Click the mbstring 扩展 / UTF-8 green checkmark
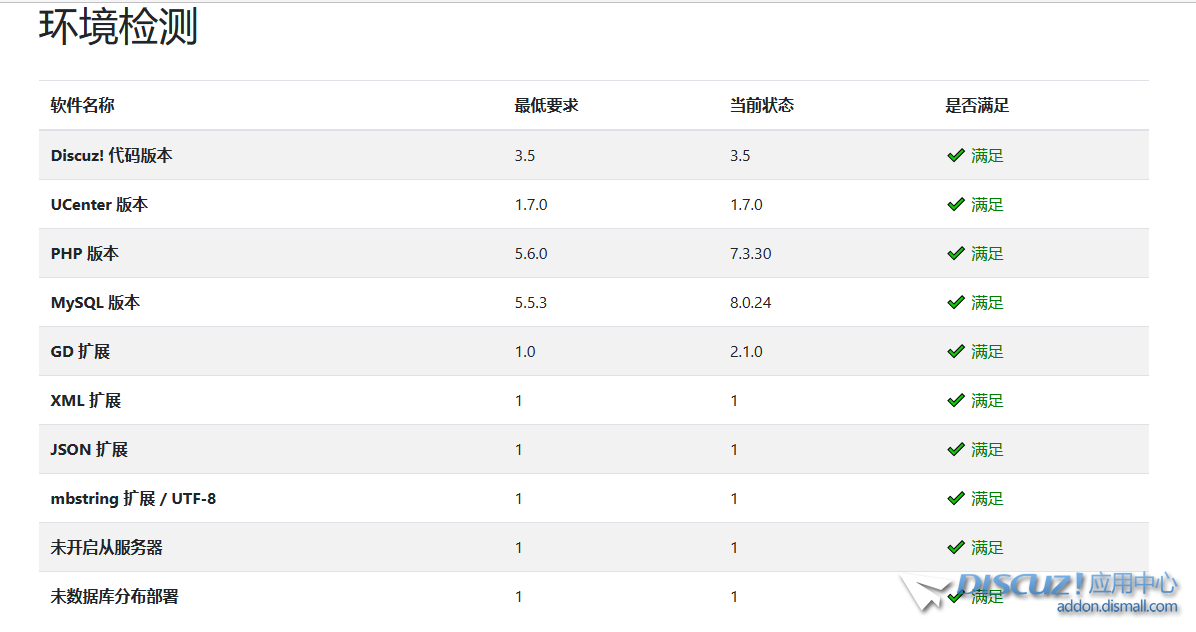 tap(955, 498)
